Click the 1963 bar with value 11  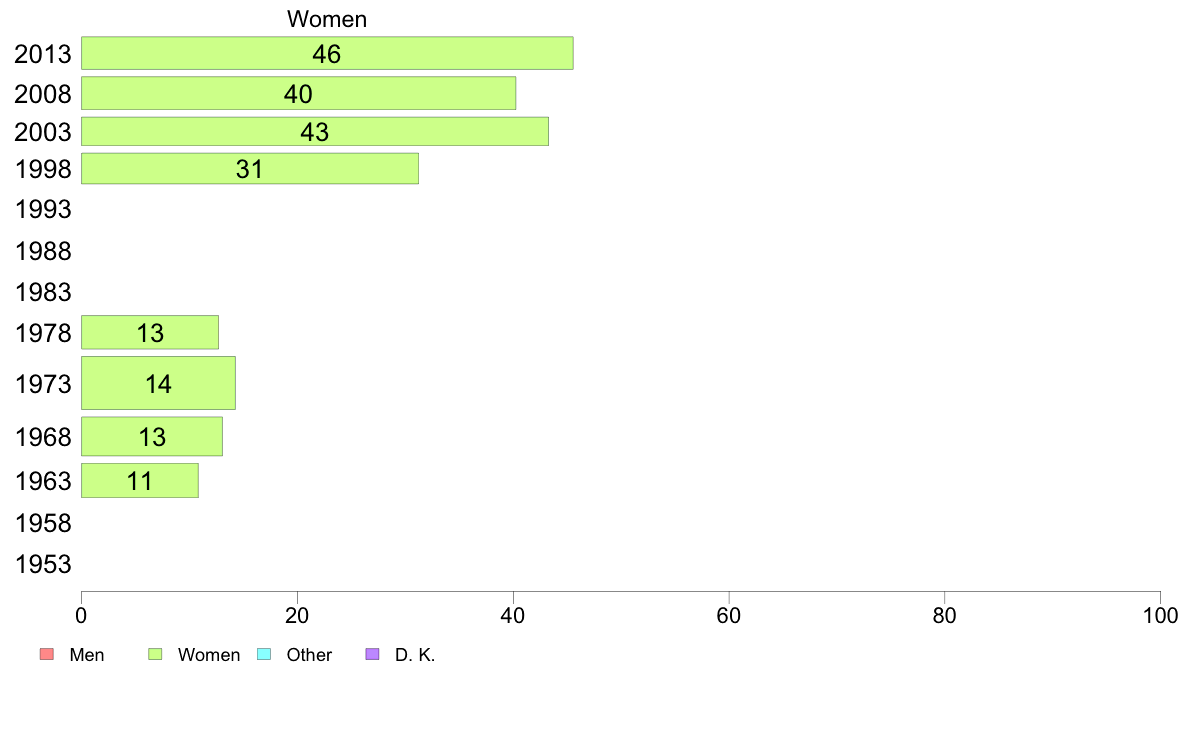139,481
